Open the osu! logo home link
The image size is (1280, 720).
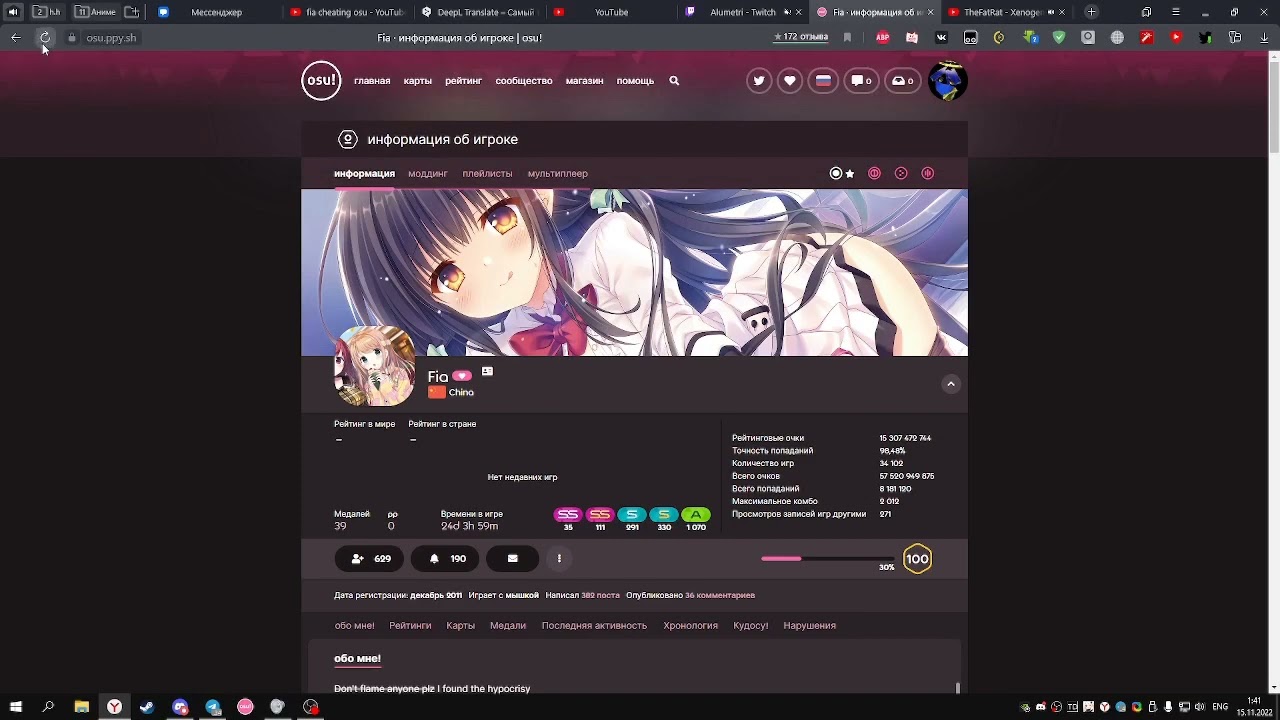[x=321, y=81]
